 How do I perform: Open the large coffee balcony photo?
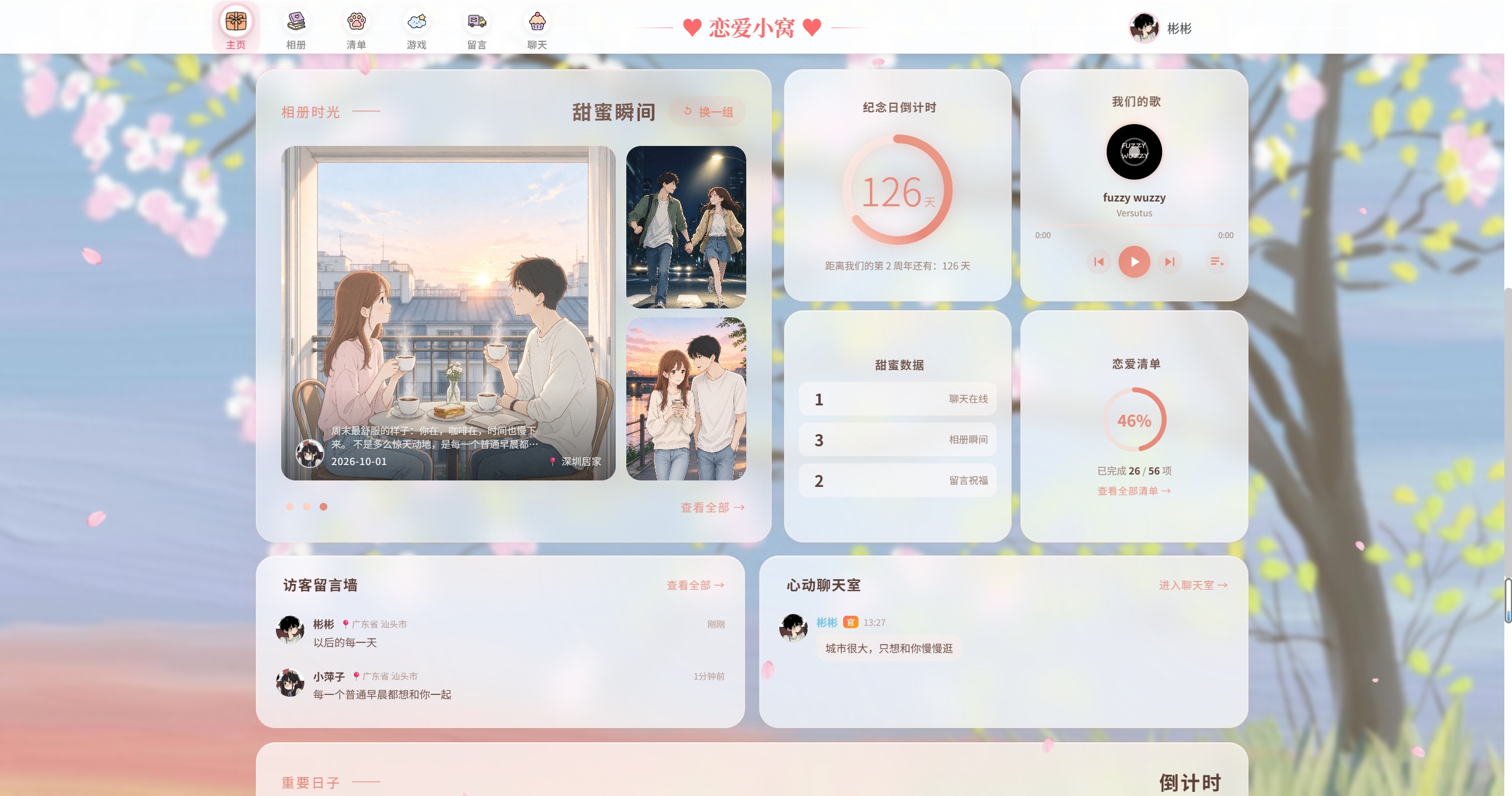(x=448, y=313)
